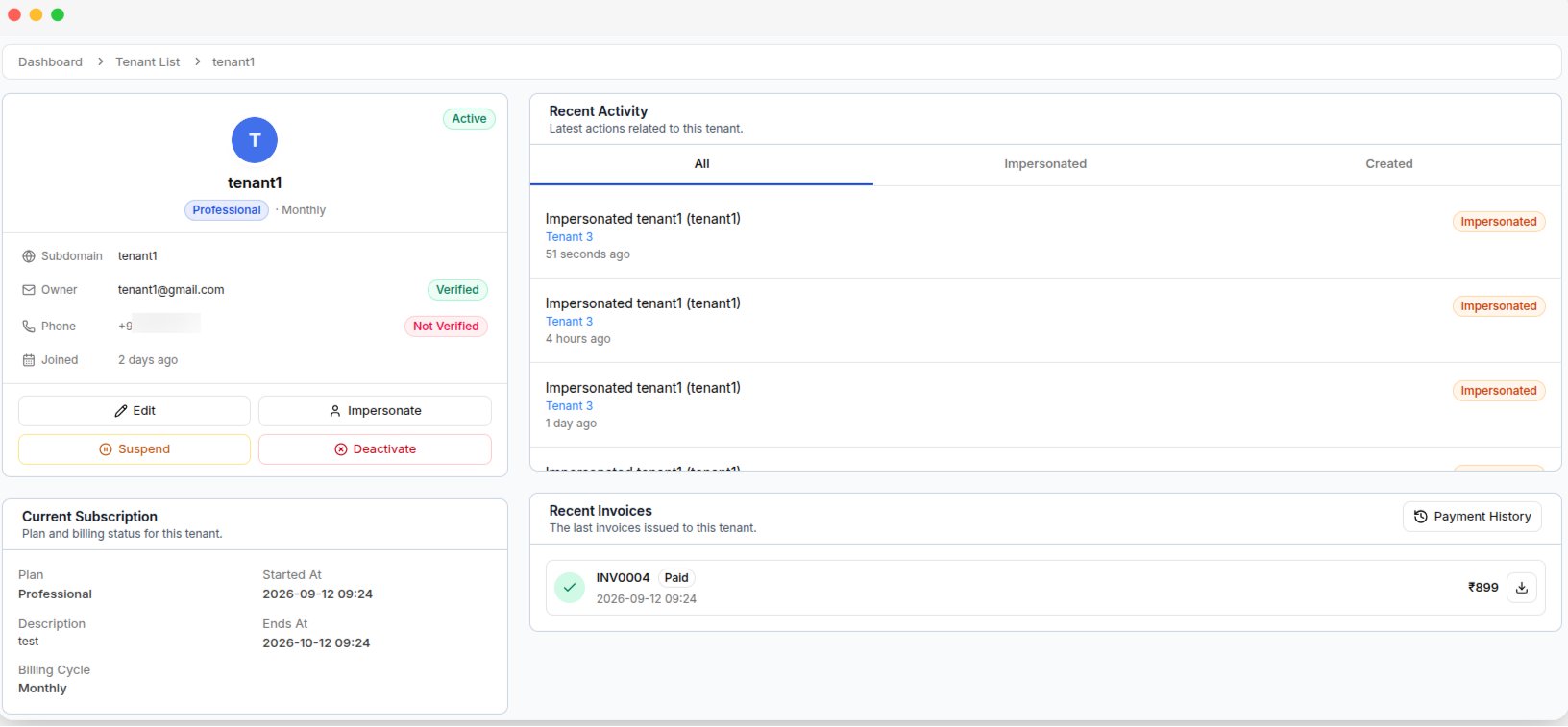The height and width of the screenshot is (727, 1568).
Task: Click the '51 seconds ago' timestamp
Action: point(588,254)
